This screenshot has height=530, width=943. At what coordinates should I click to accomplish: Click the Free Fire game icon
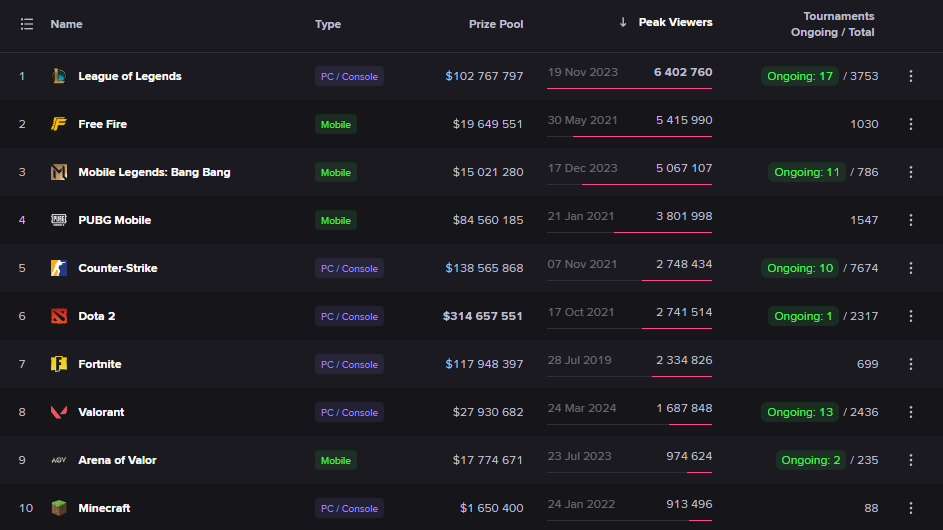pyautogui.click(x=58, y=124)
